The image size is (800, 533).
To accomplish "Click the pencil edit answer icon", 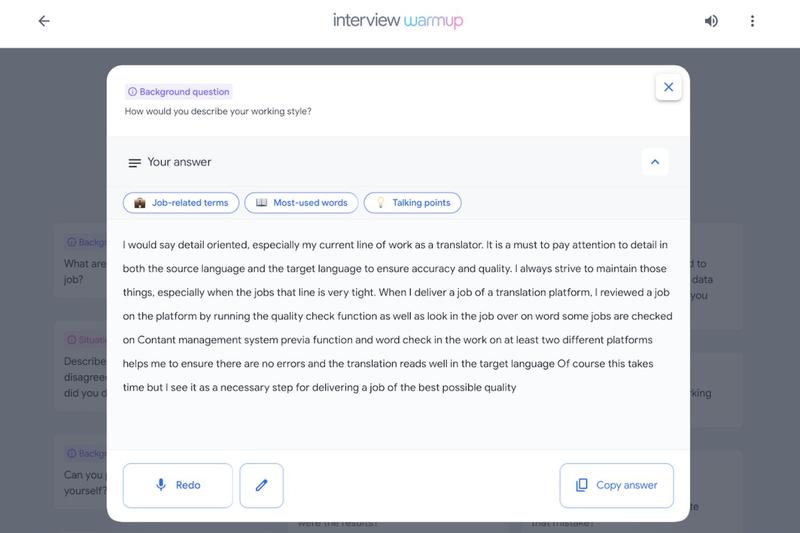I will pyautogui.click(x=261, y=485).
